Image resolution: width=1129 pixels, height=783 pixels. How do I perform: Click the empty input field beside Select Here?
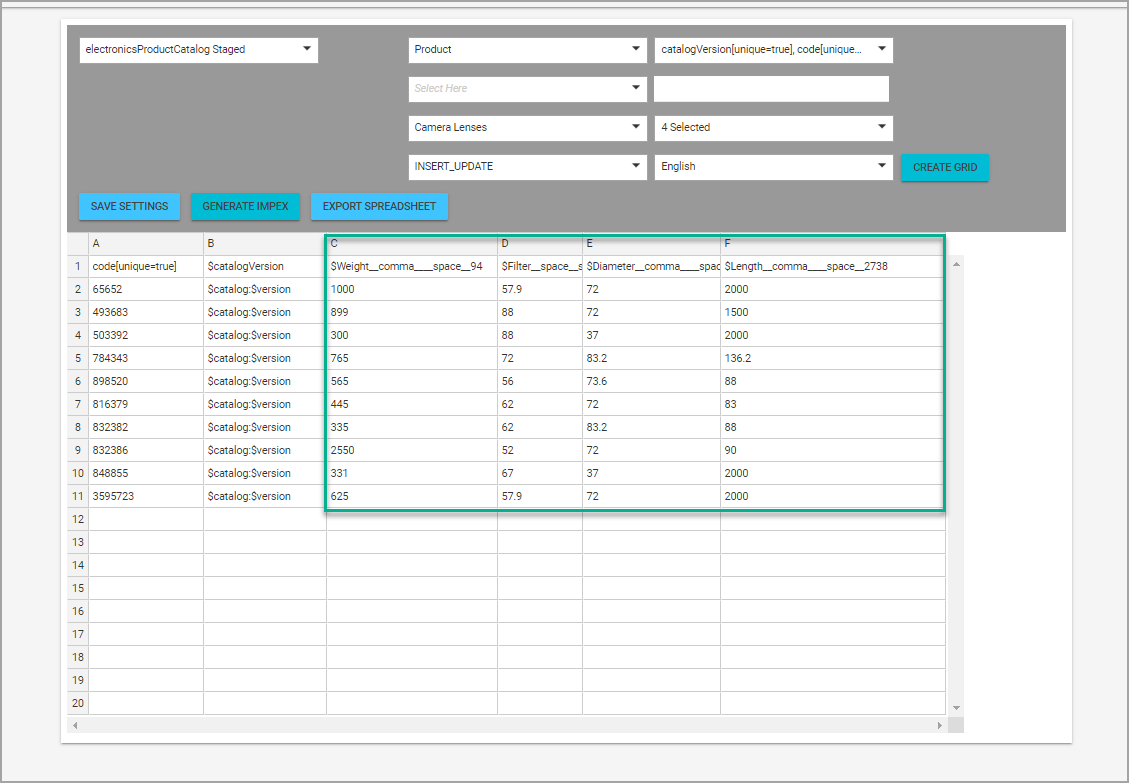click(x=771, y=88)
